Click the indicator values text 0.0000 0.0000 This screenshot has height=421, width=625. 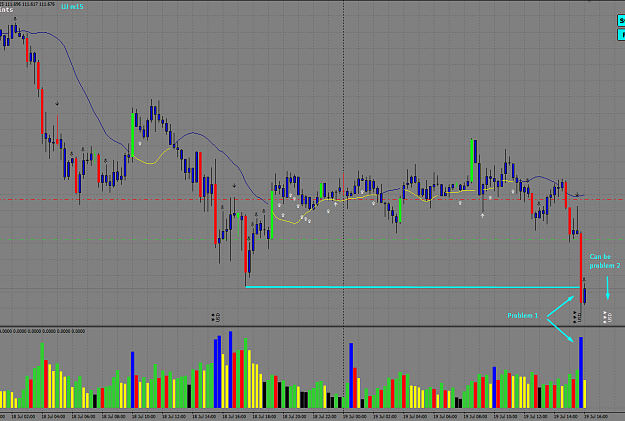pyautogui.click(x=43, y=331)
